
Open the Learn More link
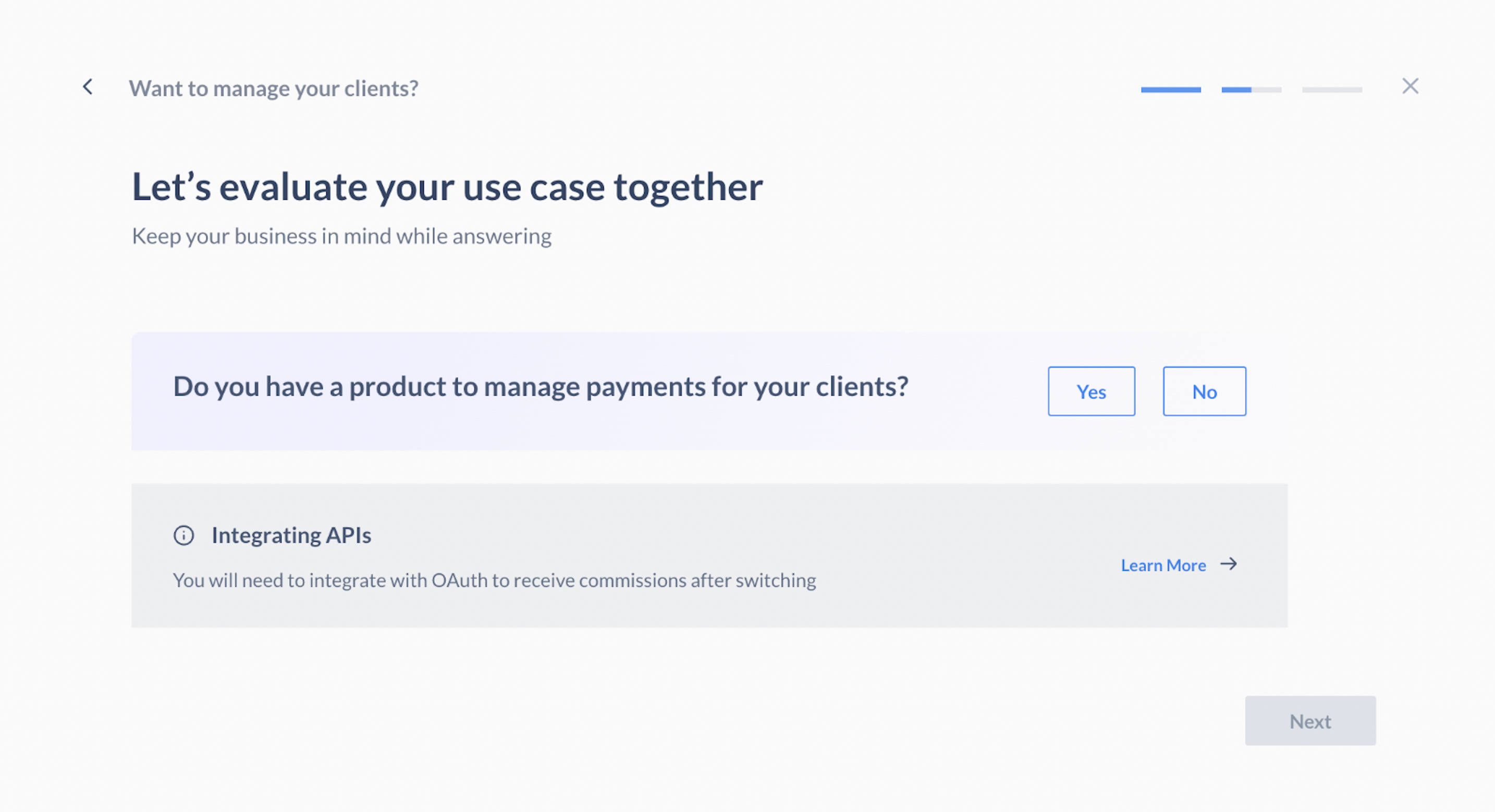pyautogui.click(x=1163, y=565)
